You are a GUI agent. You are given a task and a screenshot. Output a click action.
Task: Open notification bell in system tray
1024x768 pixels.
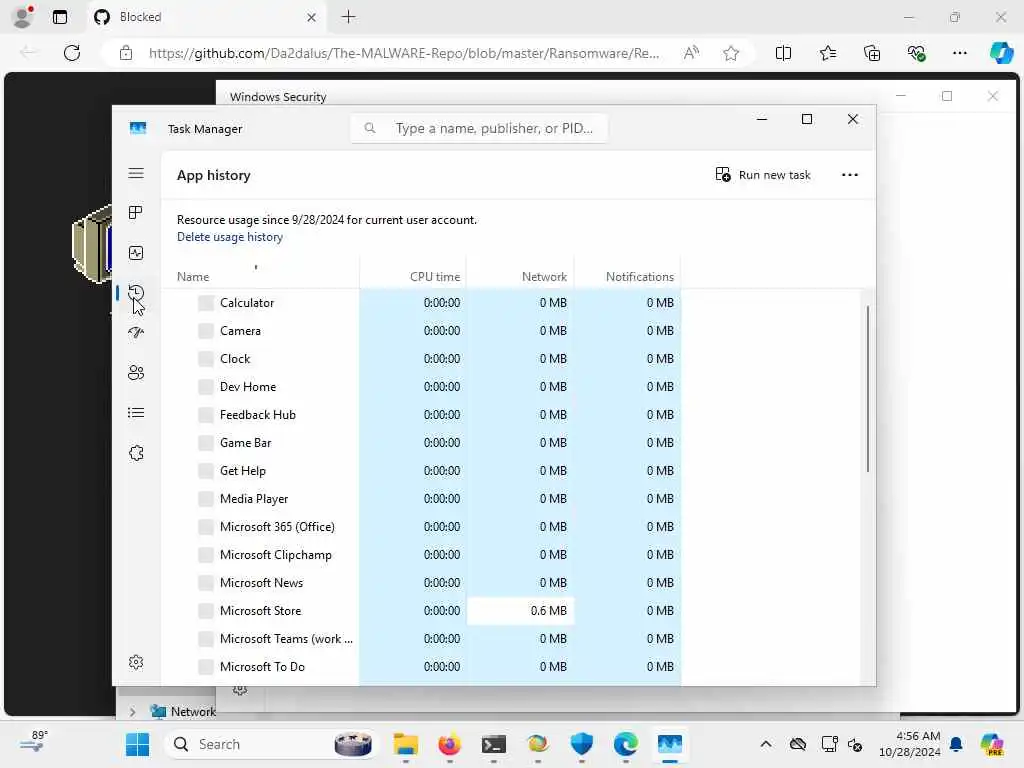click(956, 744)
